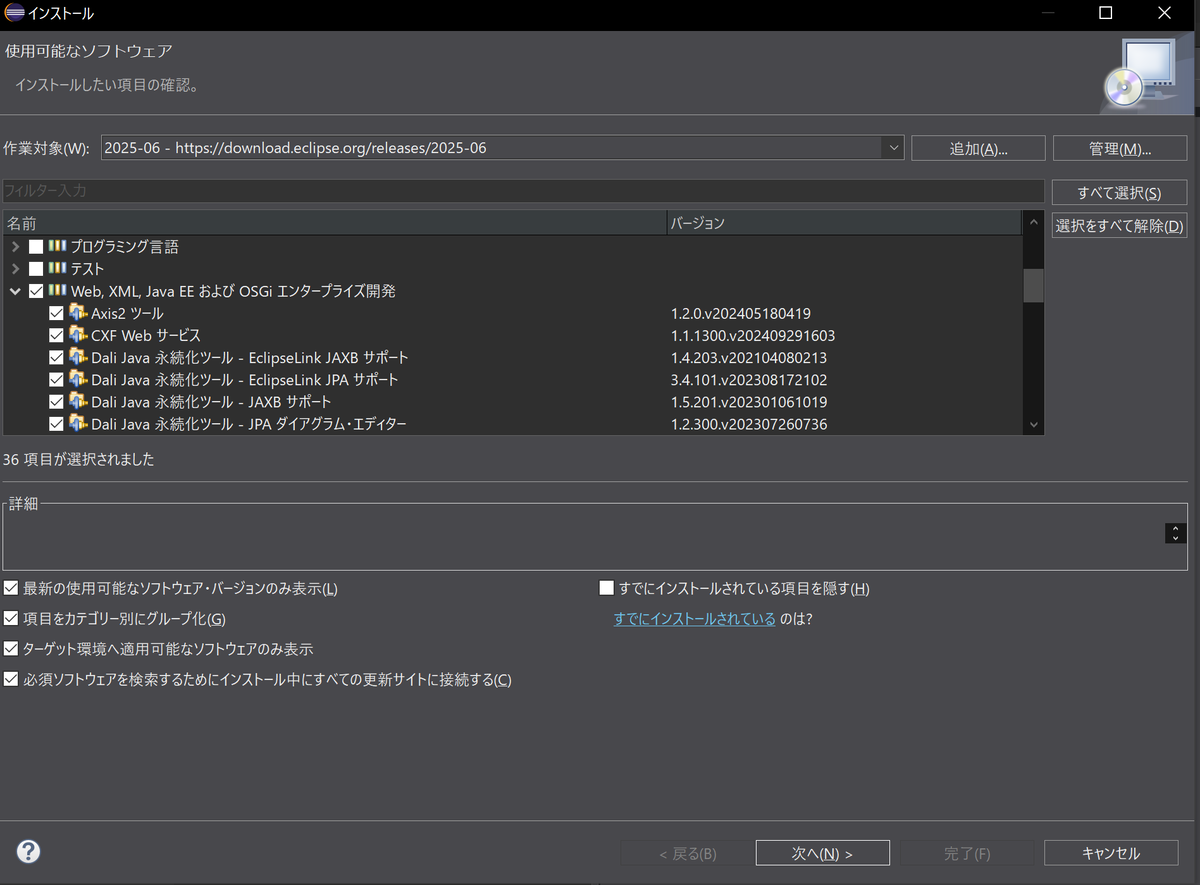Expand the テスト category
The height and width of the screenshot is (885, 1200).
pyautogui.click(x=15, y=269)
